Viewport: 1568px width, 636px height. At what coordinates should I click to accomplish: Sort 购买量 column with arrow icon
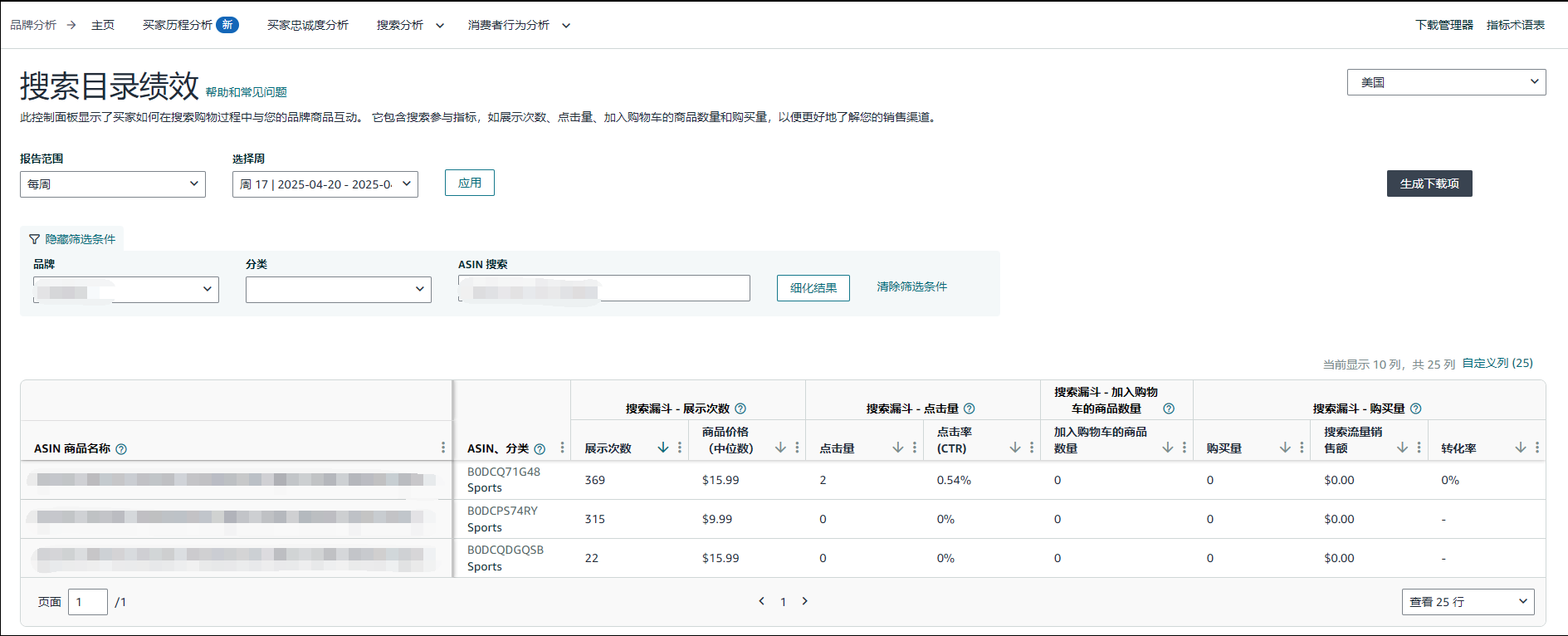[1284, 448]
